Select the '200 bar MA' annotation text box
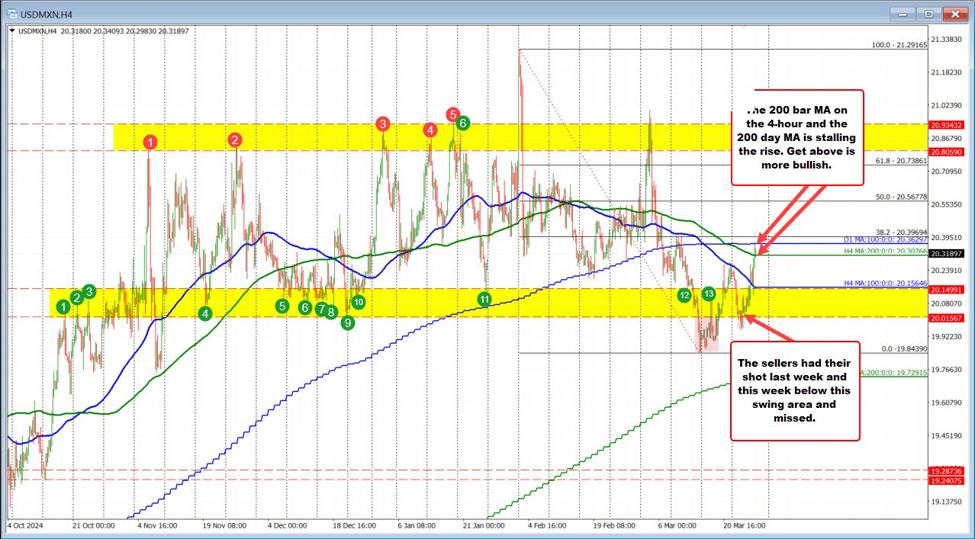 pos(796,137)
